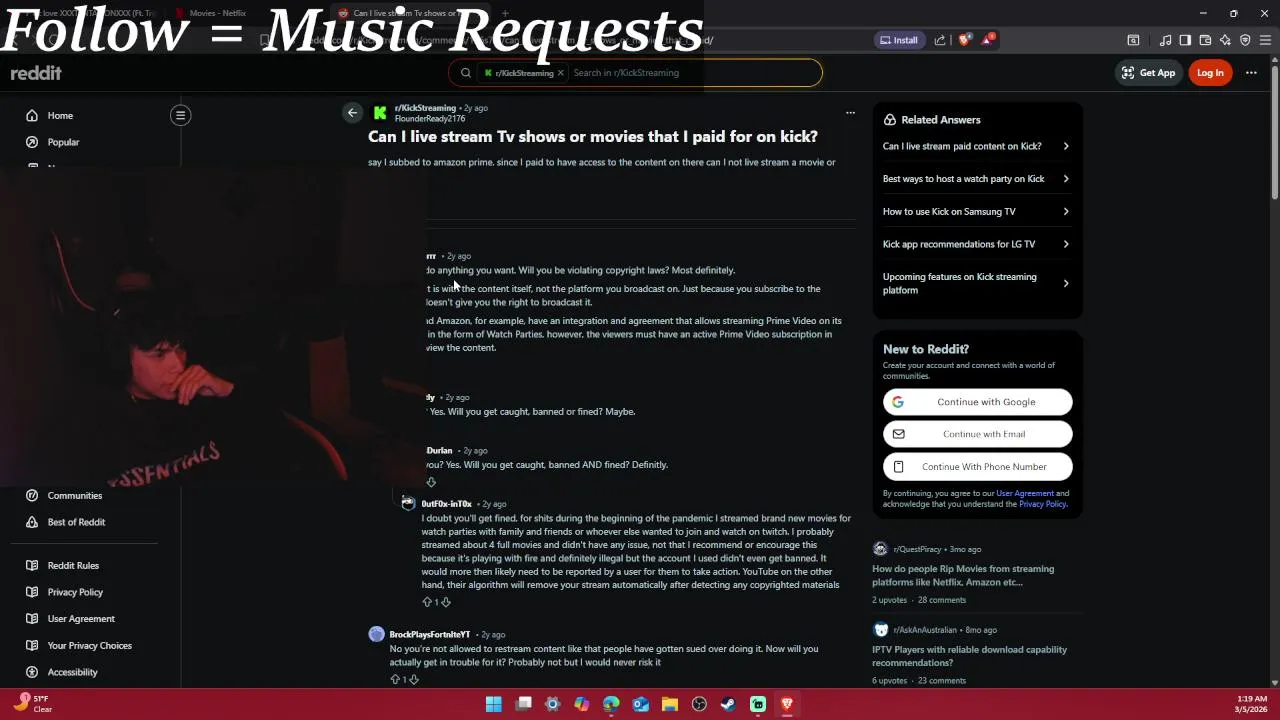Open the sidebar Privacy Policy entry
The height and width of the screenshot is (720, 1280).
[75, 592]
